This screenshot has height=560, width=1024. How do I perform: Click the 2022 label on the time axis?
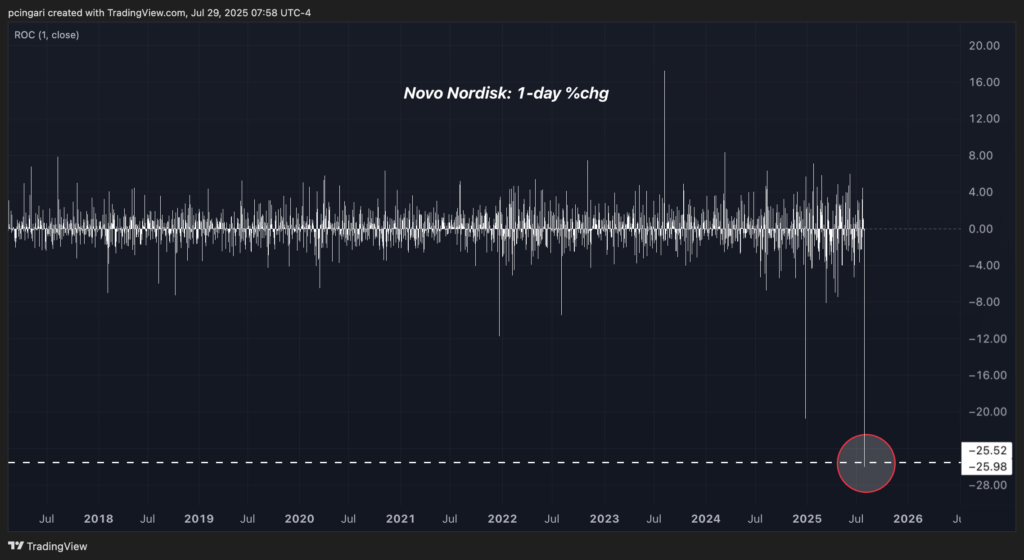[x=502, y=519]
